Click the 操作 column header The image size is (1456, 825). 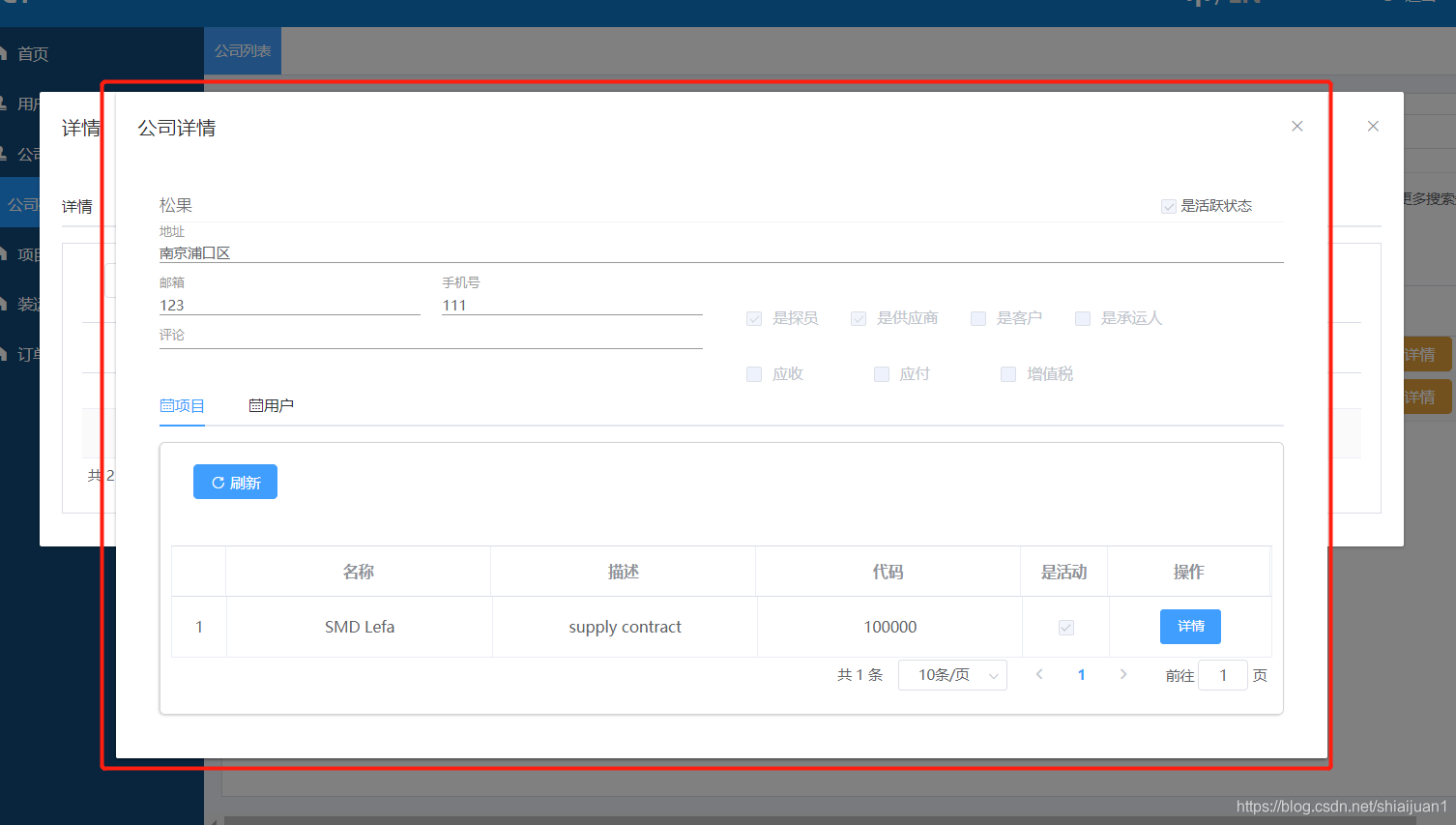click(x=1189, y=572)
